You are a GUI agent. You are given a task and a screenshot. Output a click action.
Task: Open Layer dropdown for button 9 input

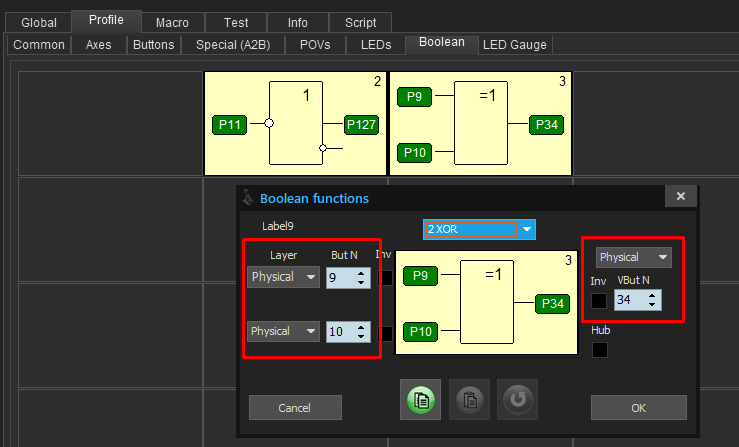click(x=283, y=277)
